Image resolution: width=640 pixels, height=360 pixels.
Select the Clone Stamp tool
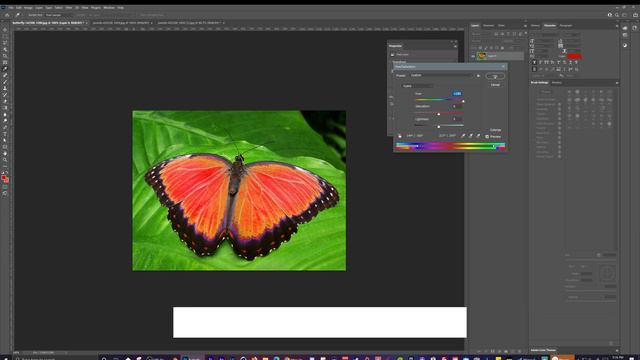click(5, 88)
